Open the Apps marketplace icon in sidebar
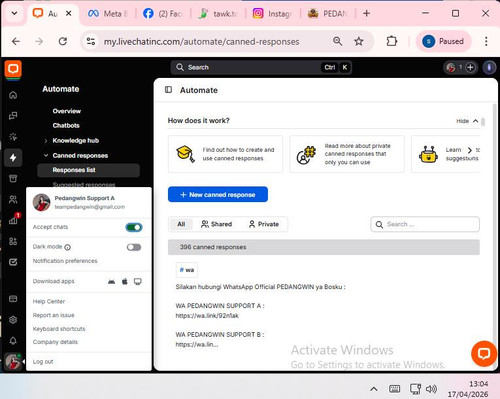 (x=13, y=241)
